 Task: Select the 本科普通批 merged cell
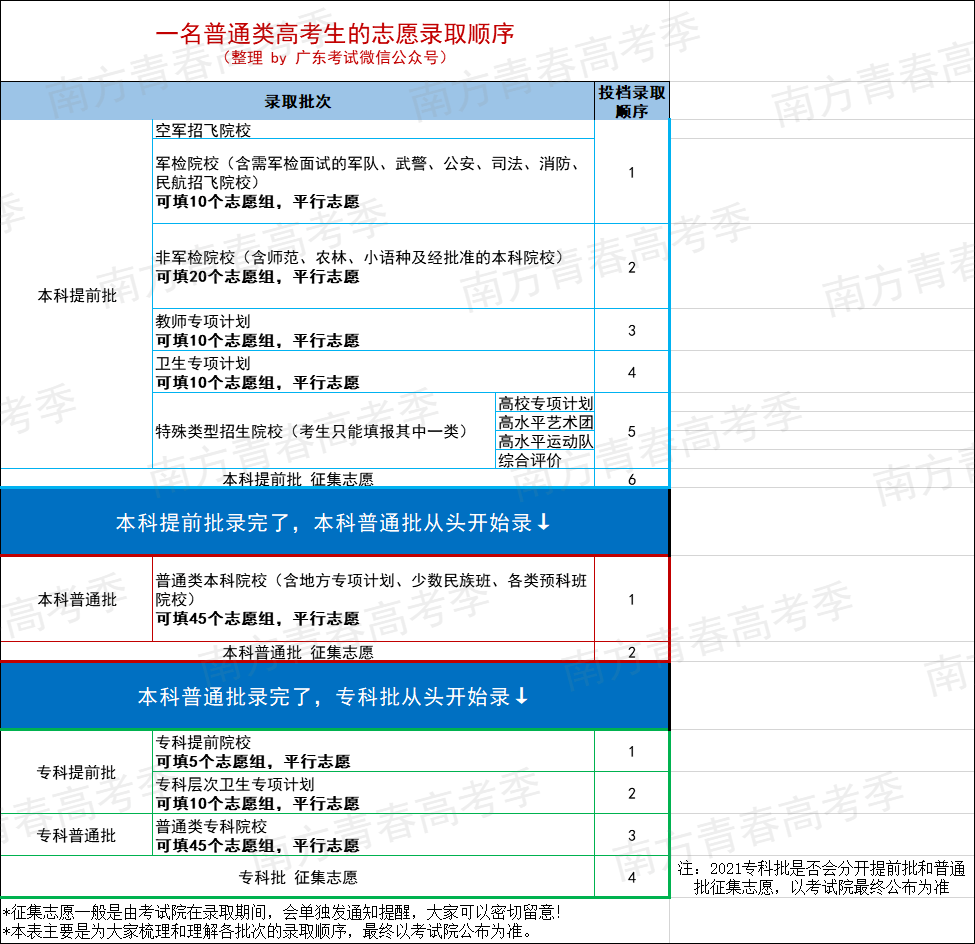coord(76,599)
